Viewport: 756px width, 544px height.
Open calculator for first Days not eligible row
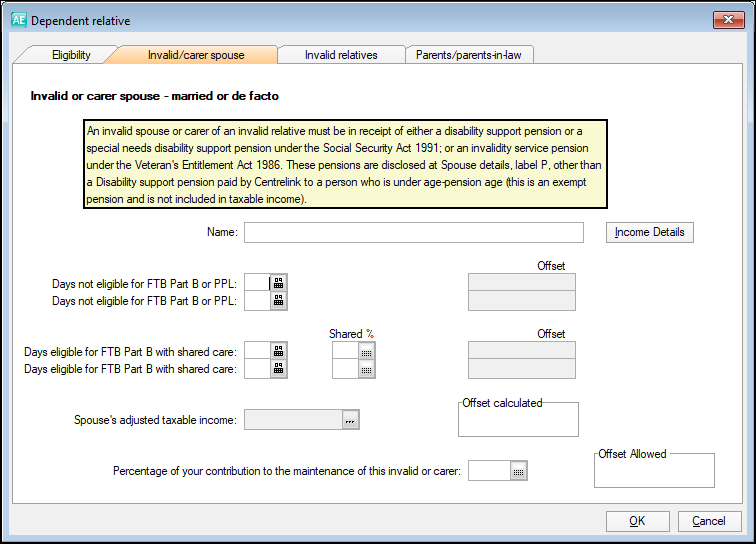[279, 283]
